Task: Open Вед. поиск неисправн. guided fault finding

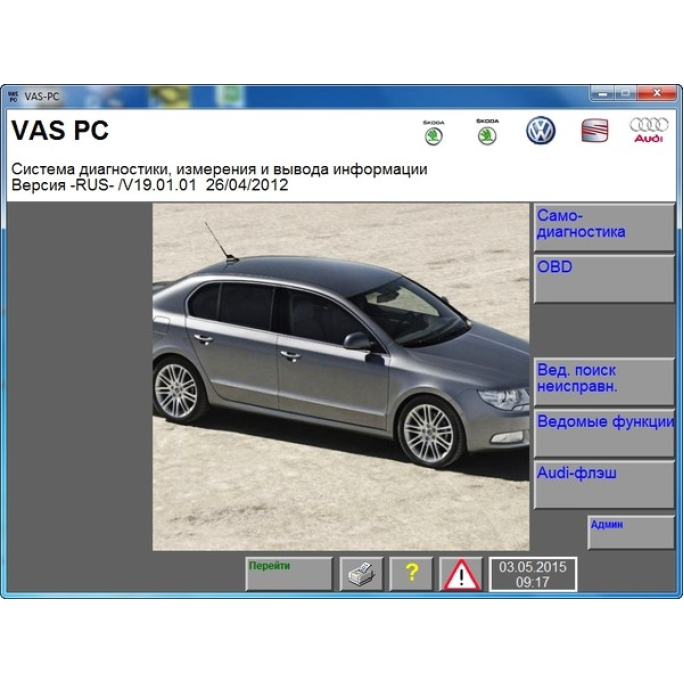Action: (604, 382)
